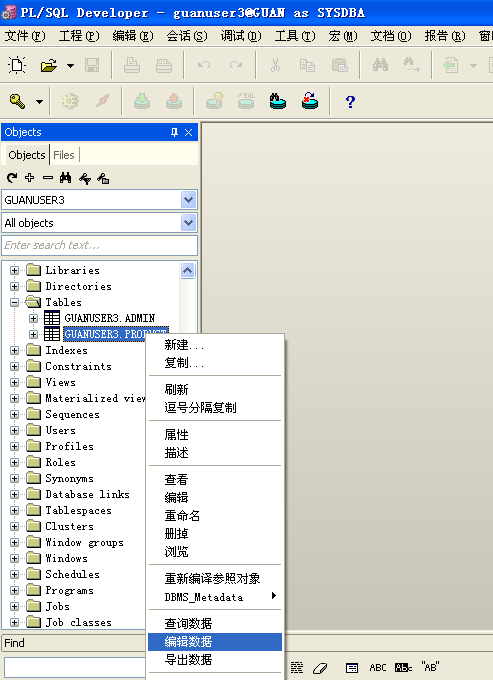The width and height of the screenshot is (493, 680).
Task: Click the blue Help question mark icon
Action: 350,101
